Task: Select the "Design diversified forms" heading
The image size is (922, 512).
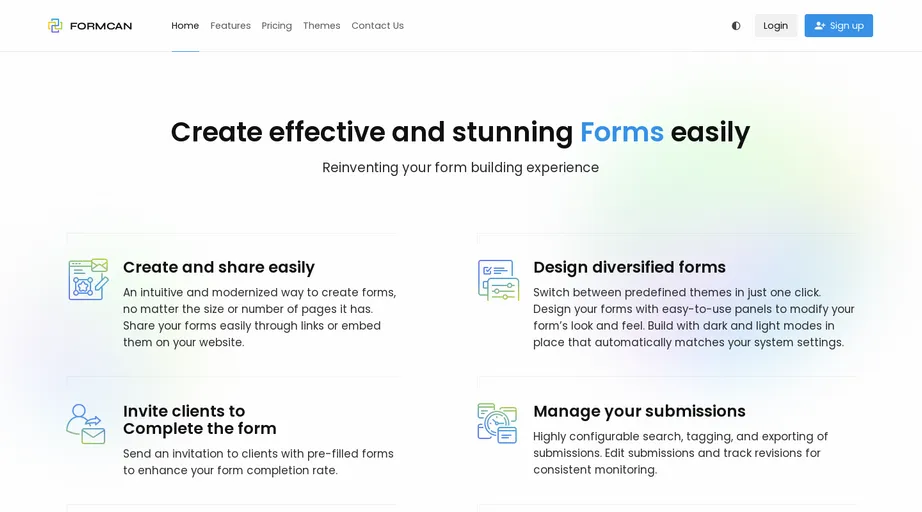Action: [629, 267]
